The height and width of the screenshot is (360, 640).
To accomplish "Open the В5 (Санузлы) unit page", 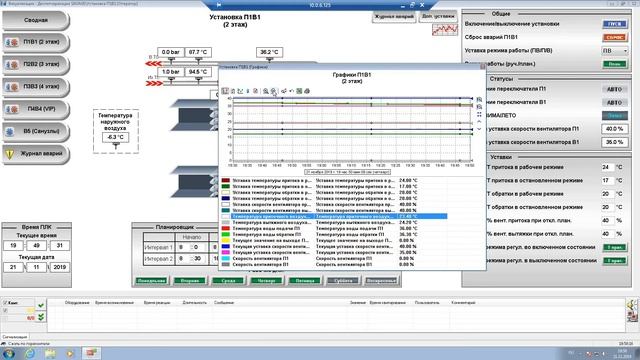I will [x=36, y=131].
